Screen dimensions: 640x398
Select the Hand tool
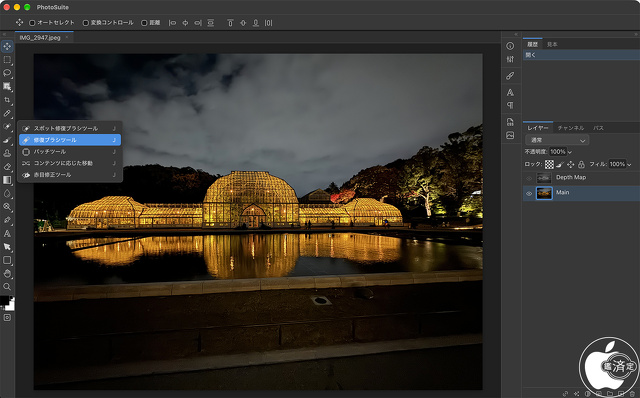pos(7,273)
